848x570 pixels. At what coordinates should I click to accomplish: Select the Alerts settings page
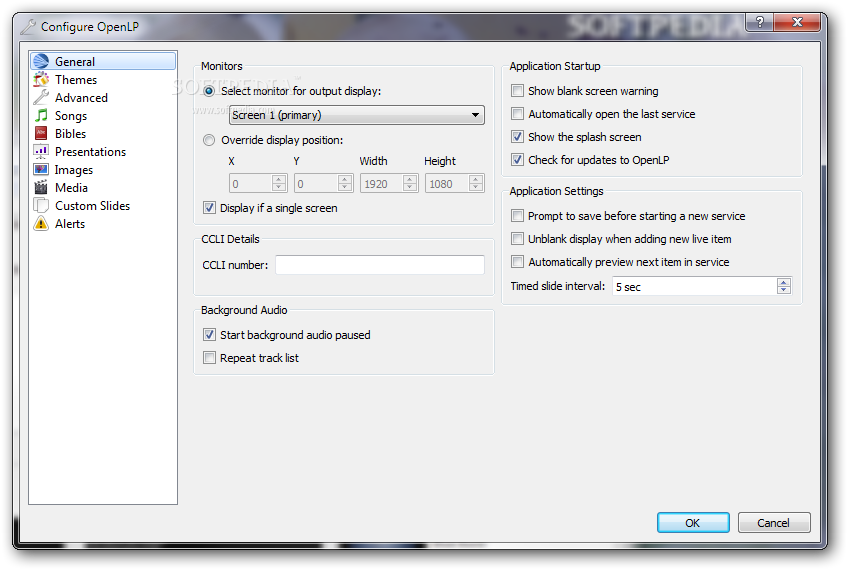tap(103, 223)
